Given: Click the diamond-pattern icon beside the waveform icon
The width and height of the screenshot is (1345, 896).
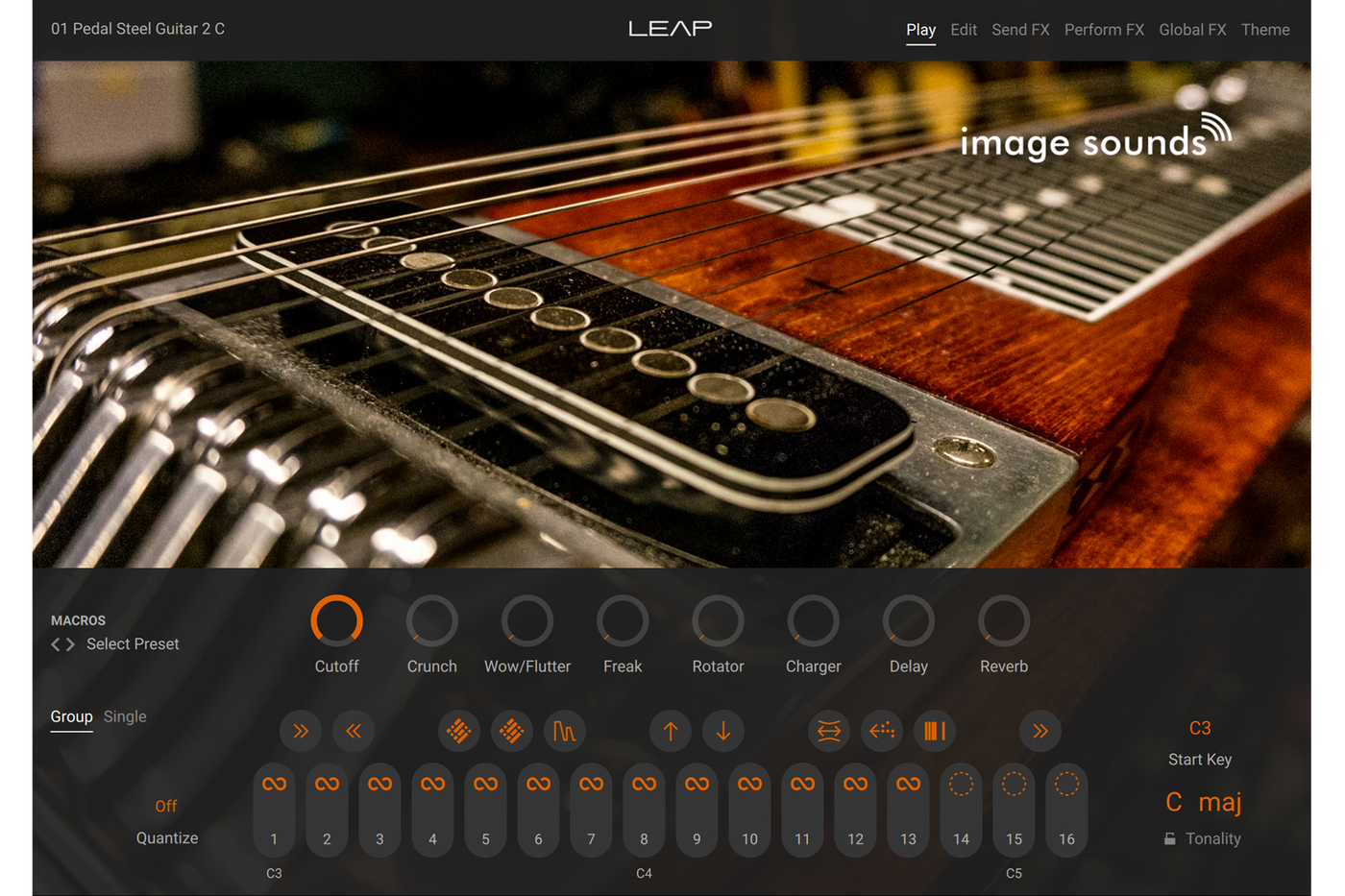Looking at the screenshot, I should tap(512, 732).
